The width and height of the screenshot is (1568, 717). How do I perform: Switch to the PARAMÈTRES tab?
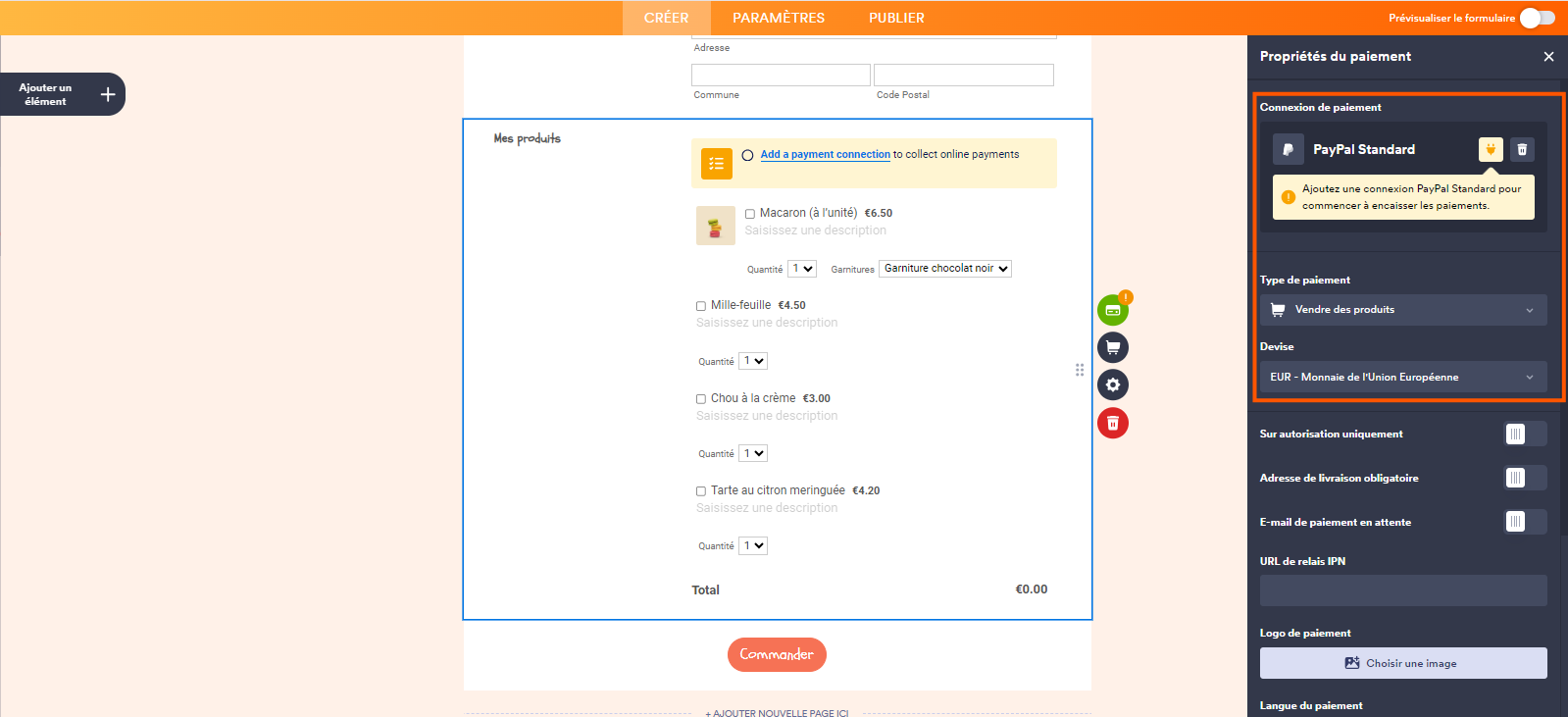tap(779, 18)
